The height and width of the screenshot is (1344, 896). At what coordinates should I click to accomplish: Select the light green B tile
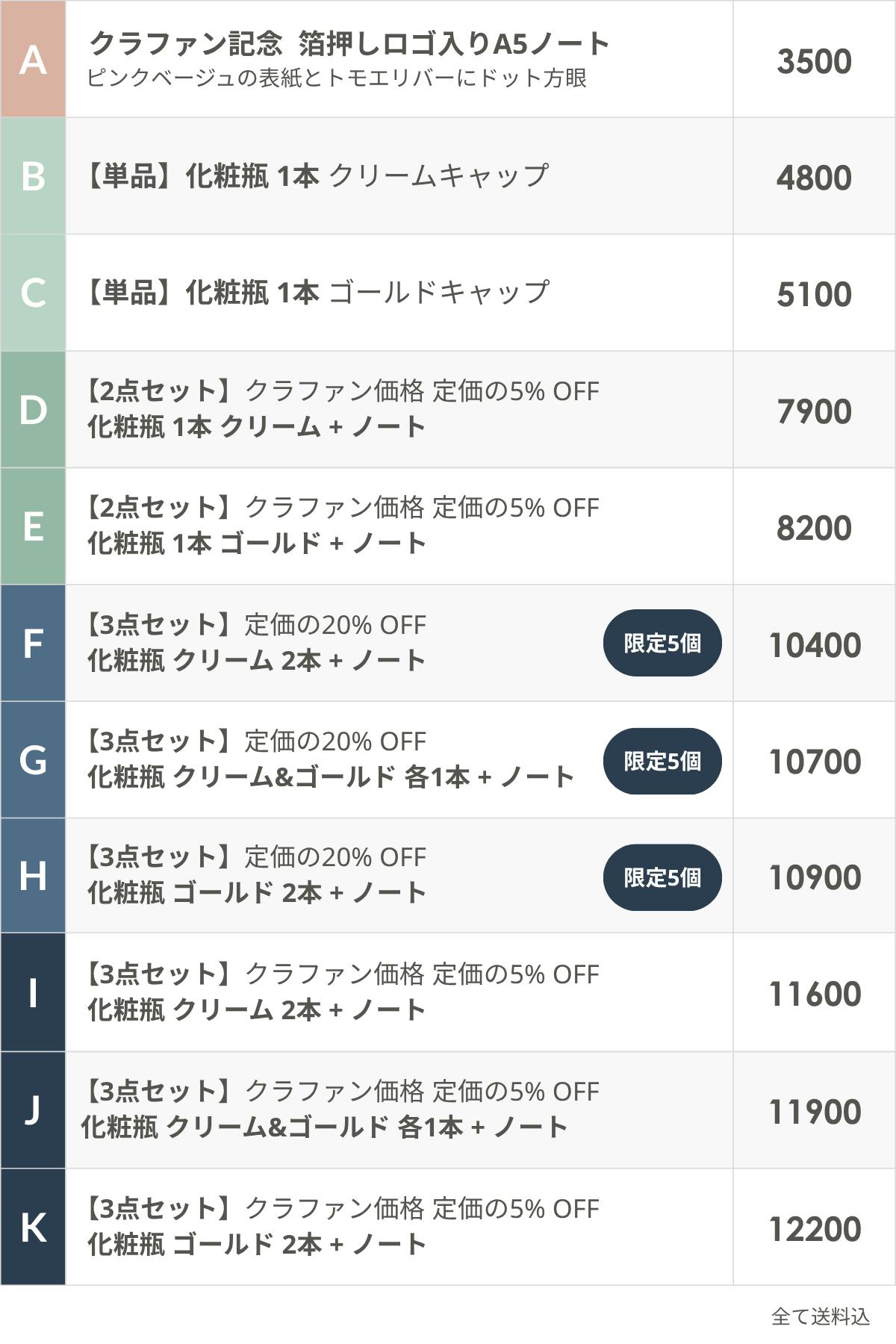(x=33, y=176)
